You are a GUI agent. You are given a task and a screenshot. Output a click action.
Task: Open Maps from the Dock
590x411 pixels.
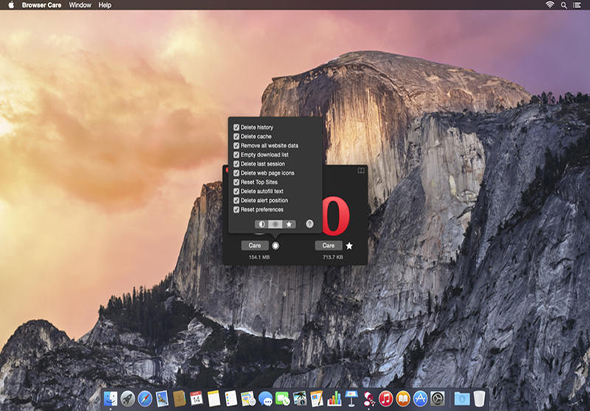coord(248,399)
